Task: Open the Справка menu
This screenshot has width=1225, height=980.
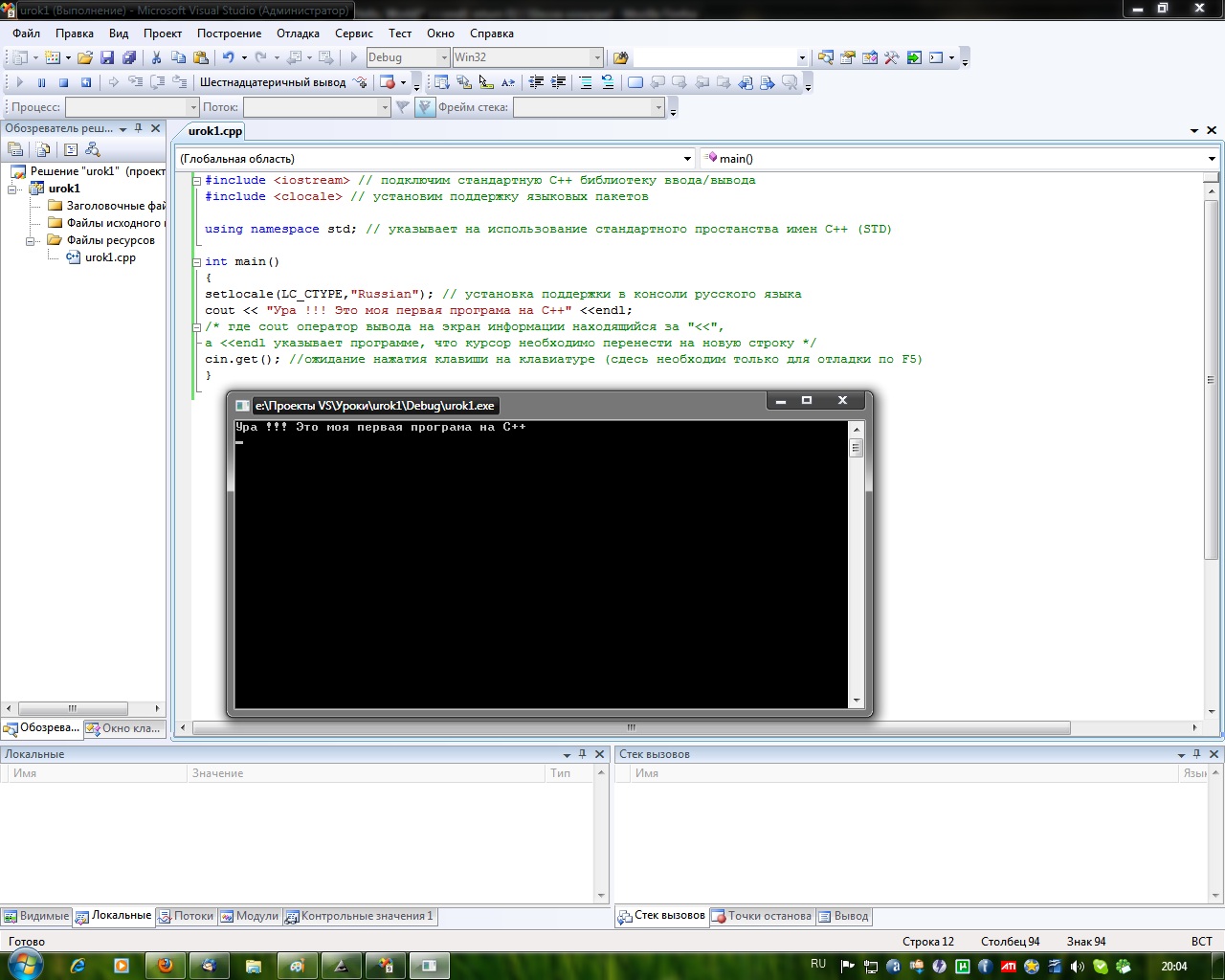Action: coord(492,33)
